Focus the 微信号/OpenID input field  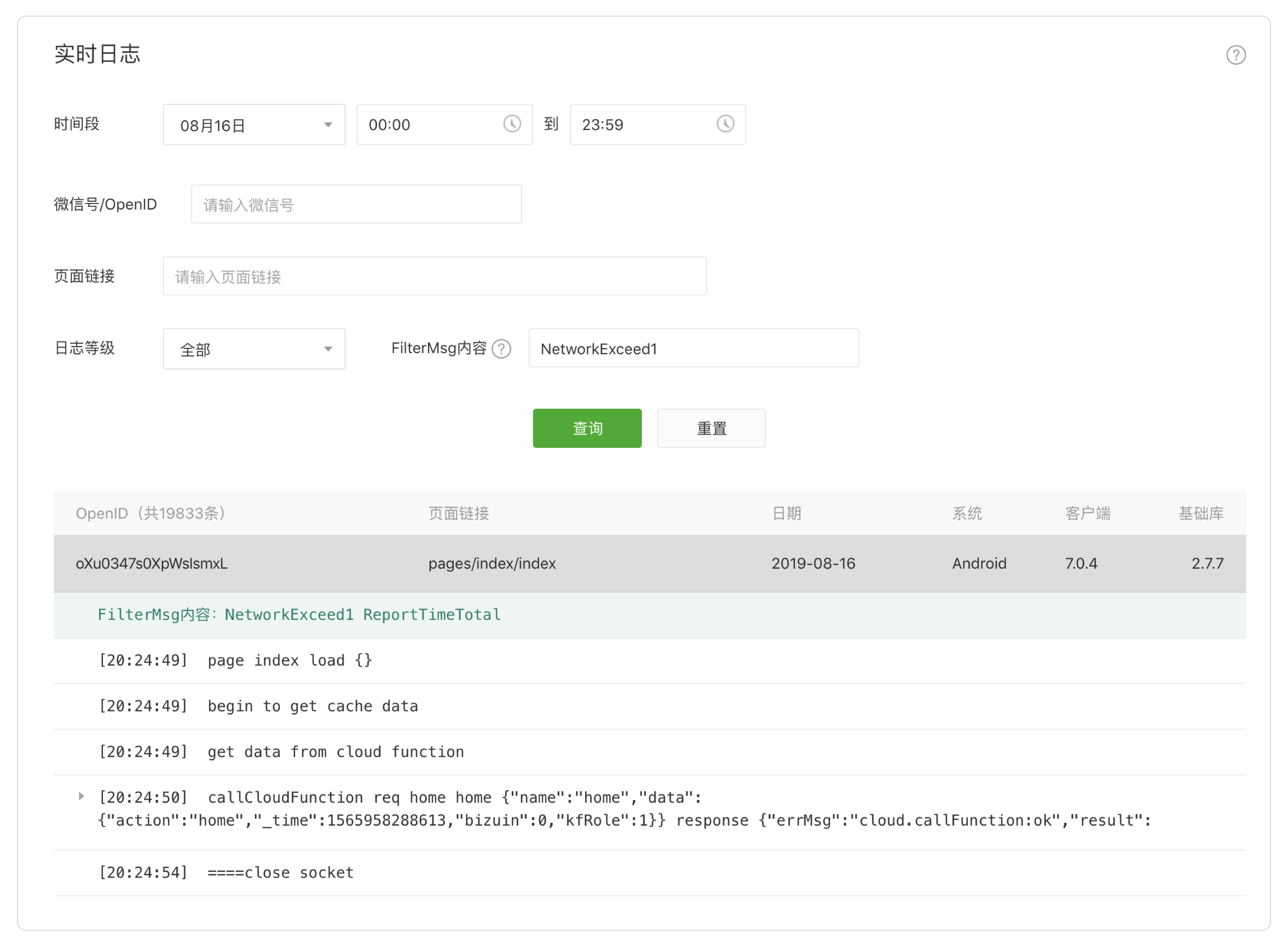[356, 204]
